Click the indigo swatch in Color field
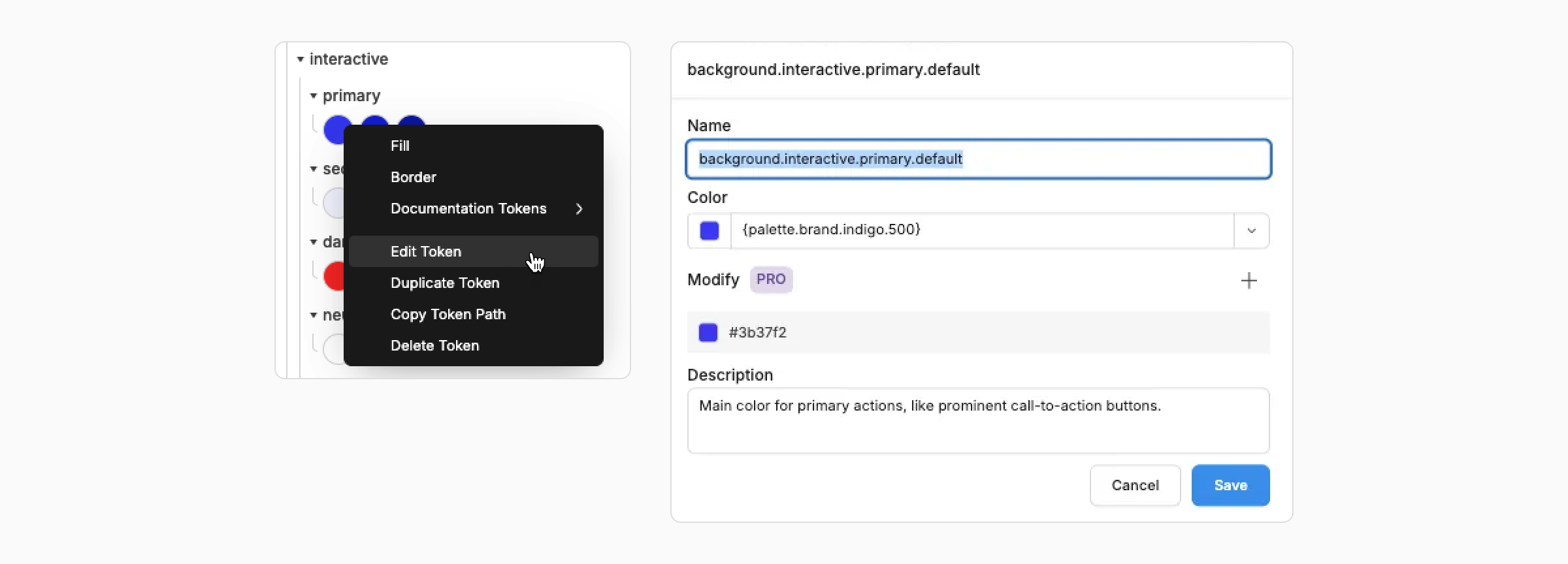The height and width of the screenshot is (564, 1568). coord(710,230)
